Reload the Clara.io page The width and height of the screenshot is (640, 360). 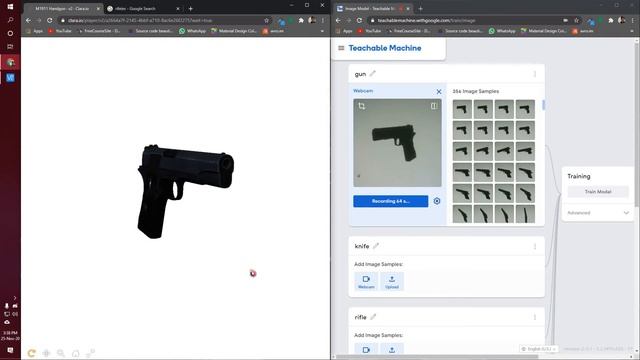coord(49,20)
